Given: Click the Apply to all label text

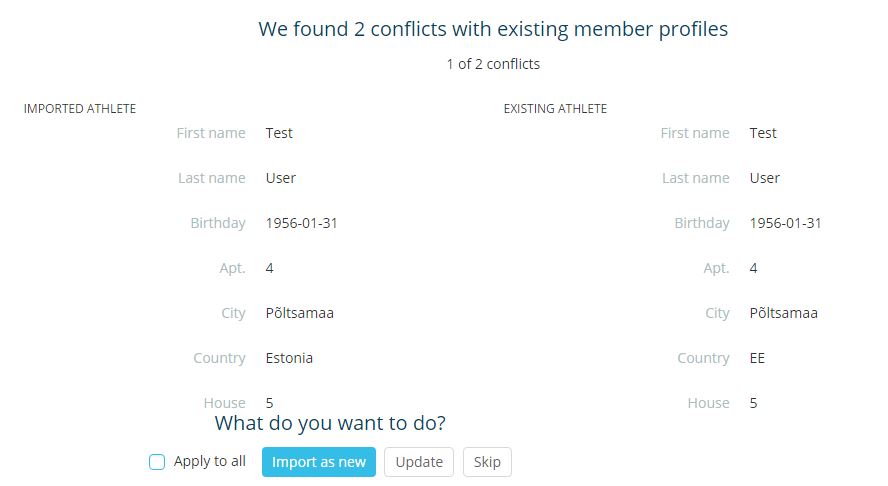Looking at the screenshot, I should 210,461.
